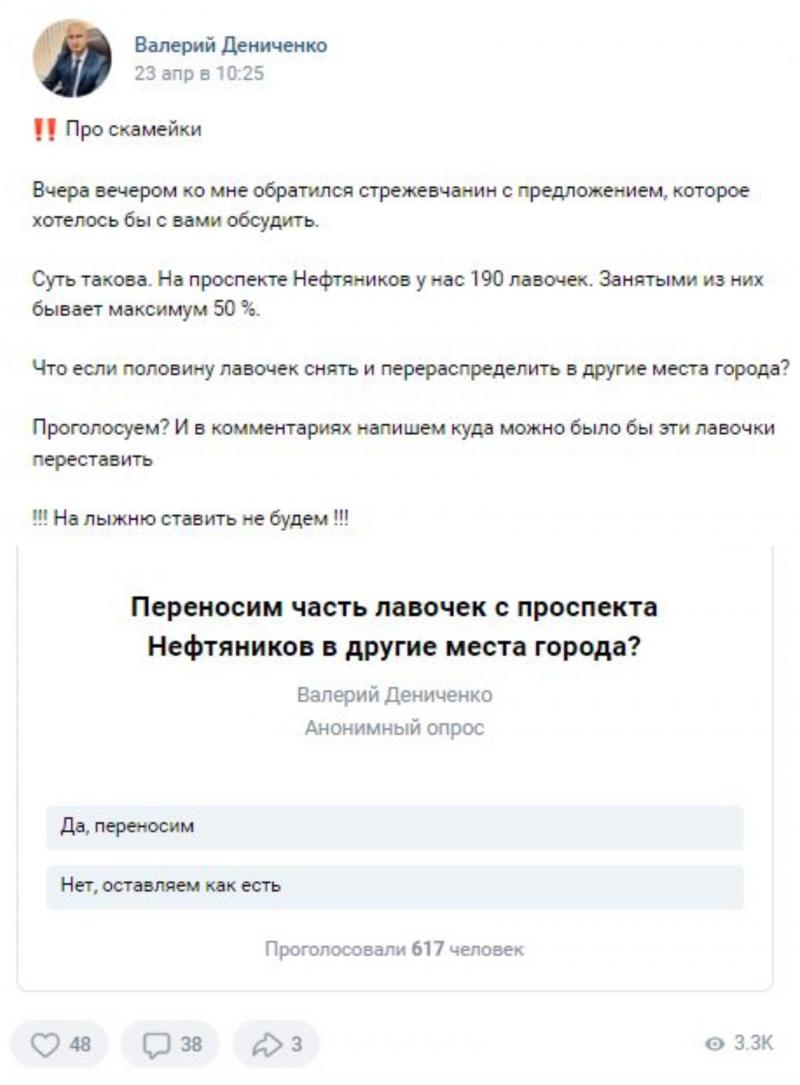Click the eye views icon
Viewport: 800px width, 1085px height.
click(x=715, y=1043)
